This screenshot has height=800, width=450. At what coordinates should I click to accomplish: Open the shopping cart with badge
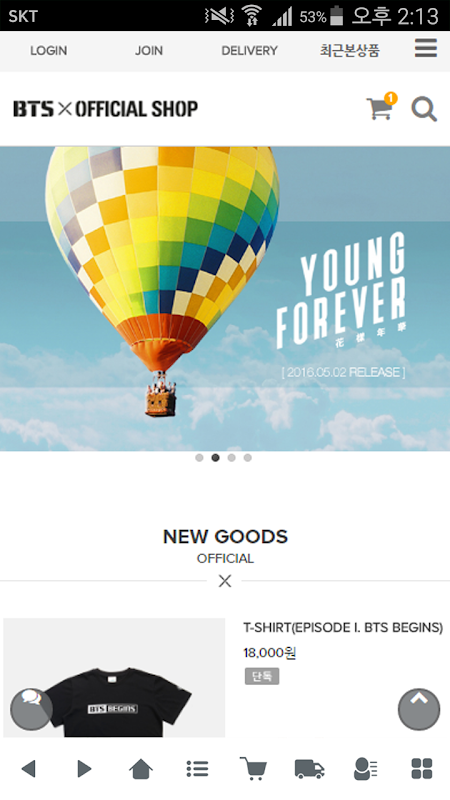click(381, 106)
